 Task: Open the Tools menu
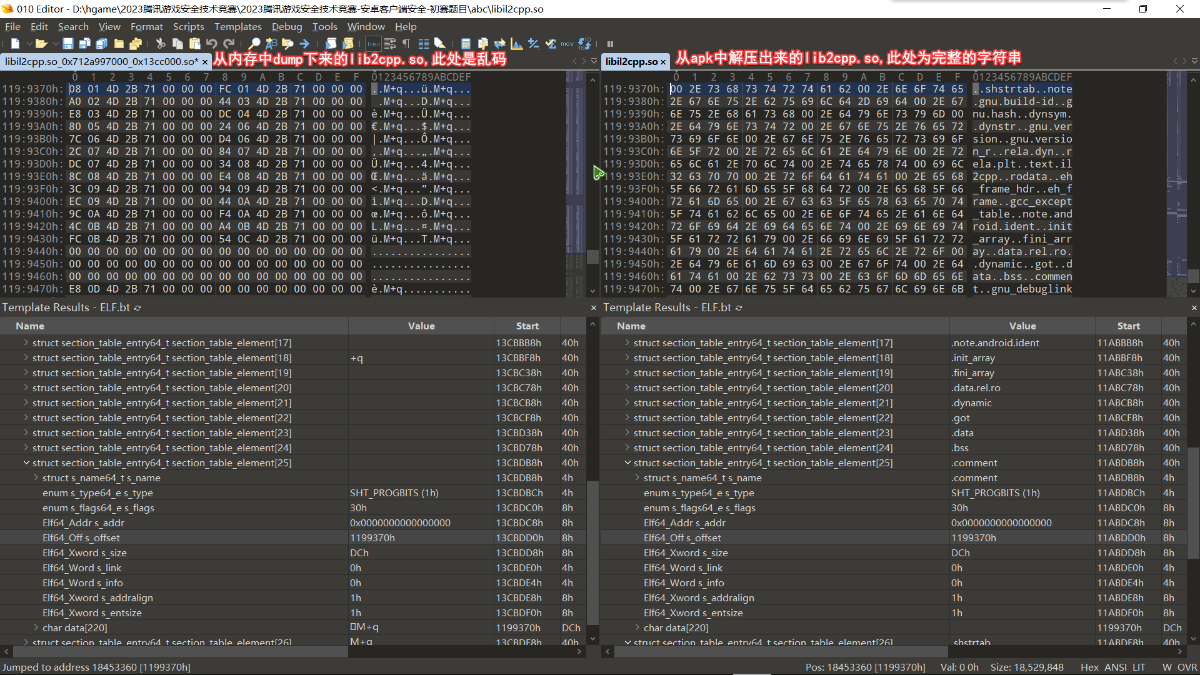pos(325,27)
